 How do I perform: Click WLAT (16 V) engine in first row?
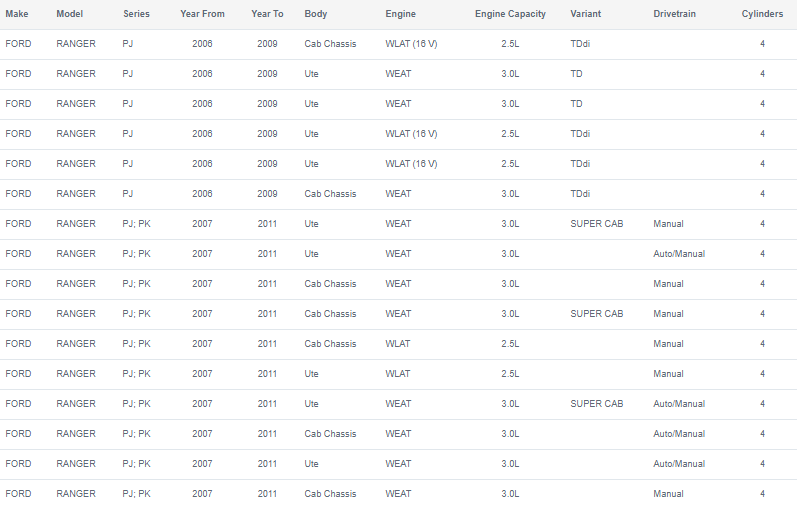pos(411,44)
